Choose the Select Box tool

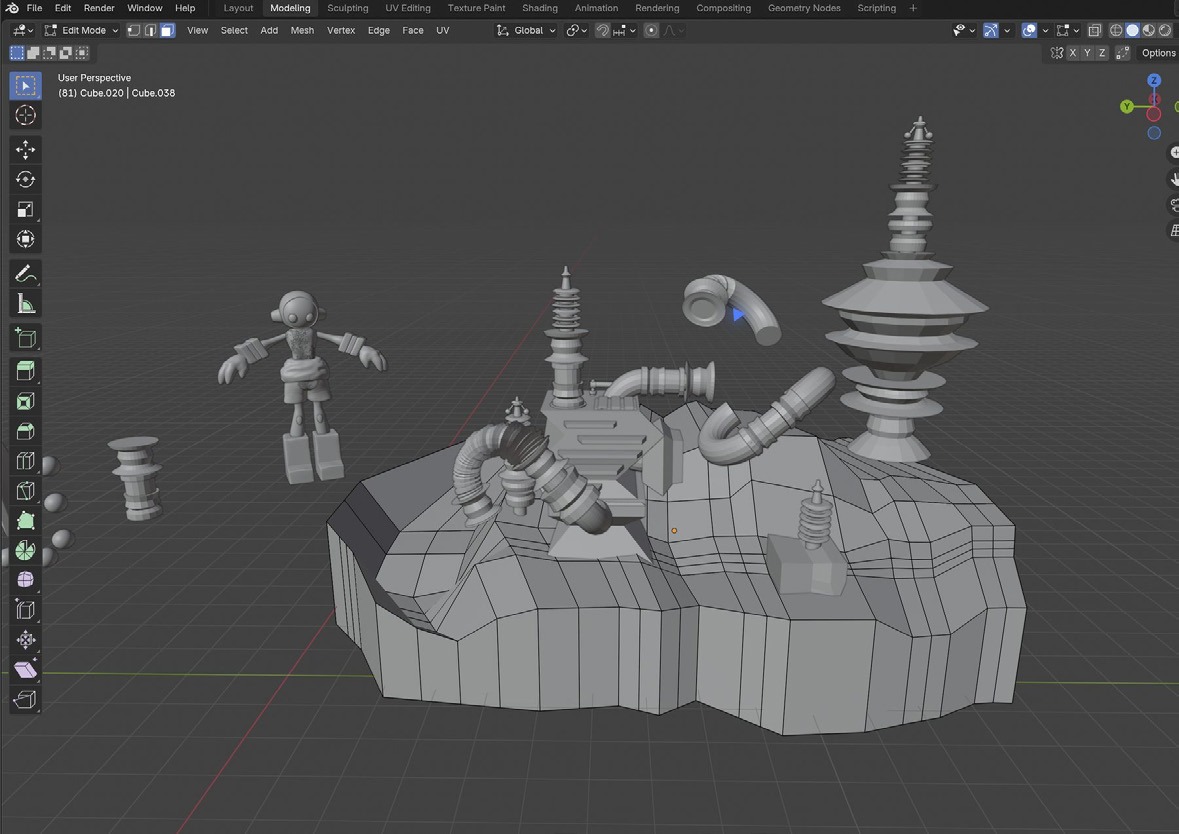(25, 86)
